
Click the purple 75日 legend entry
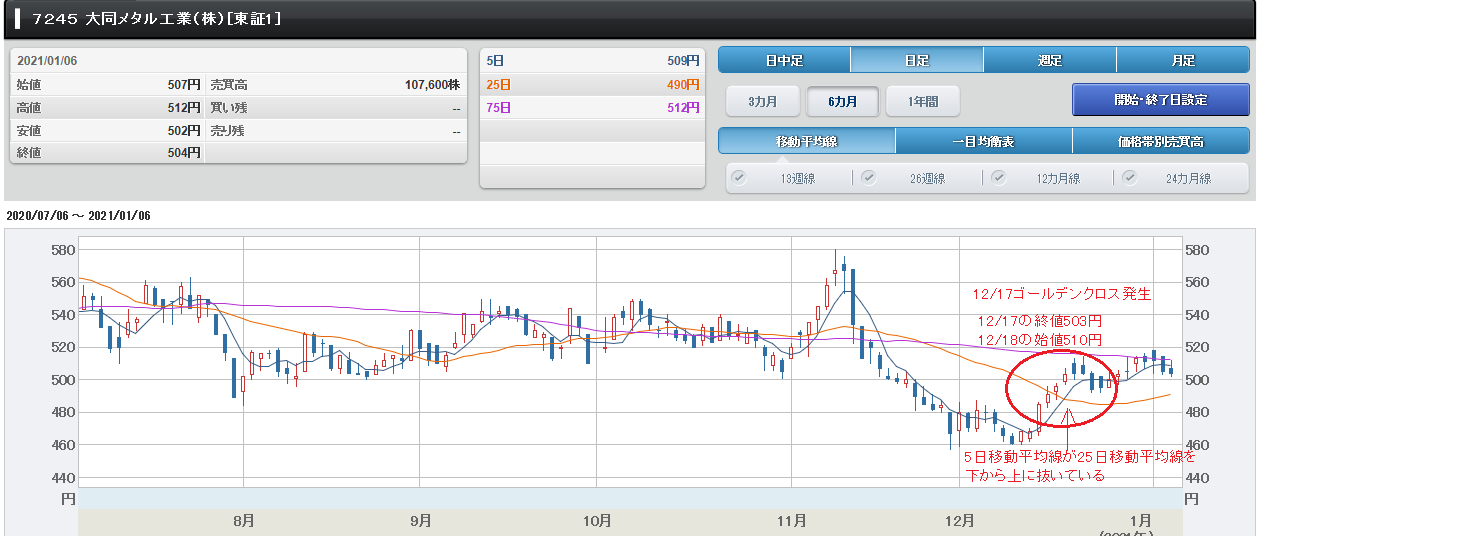592,107
